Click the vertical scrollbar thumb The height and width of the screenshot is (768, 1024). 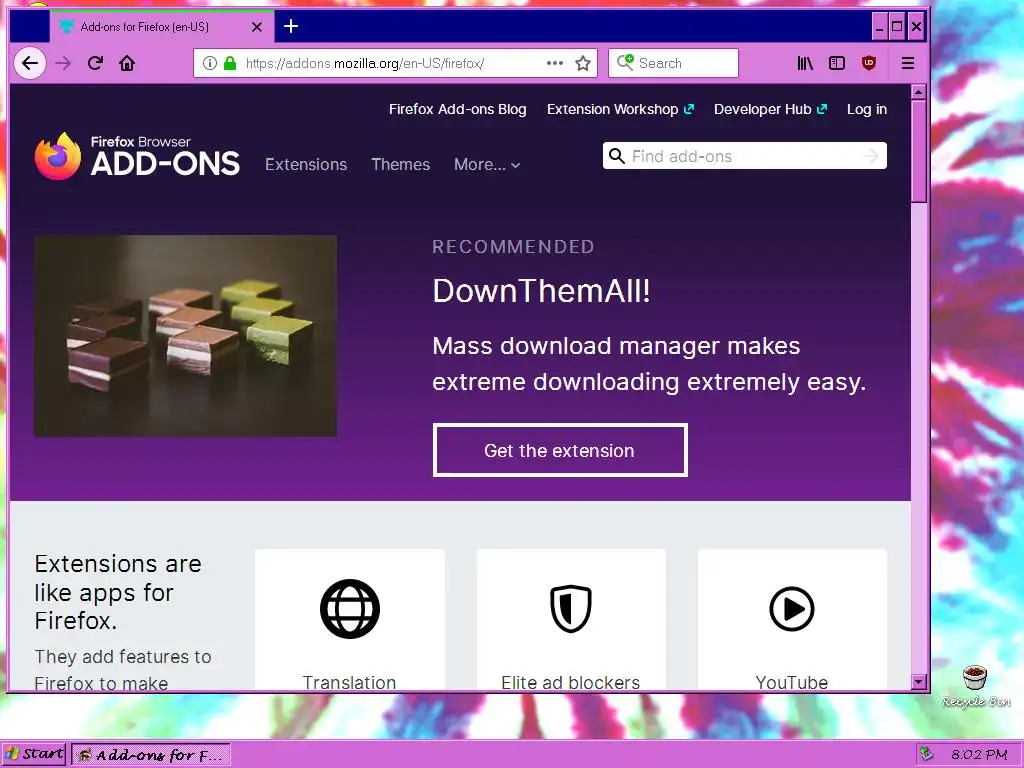point(919,152)
